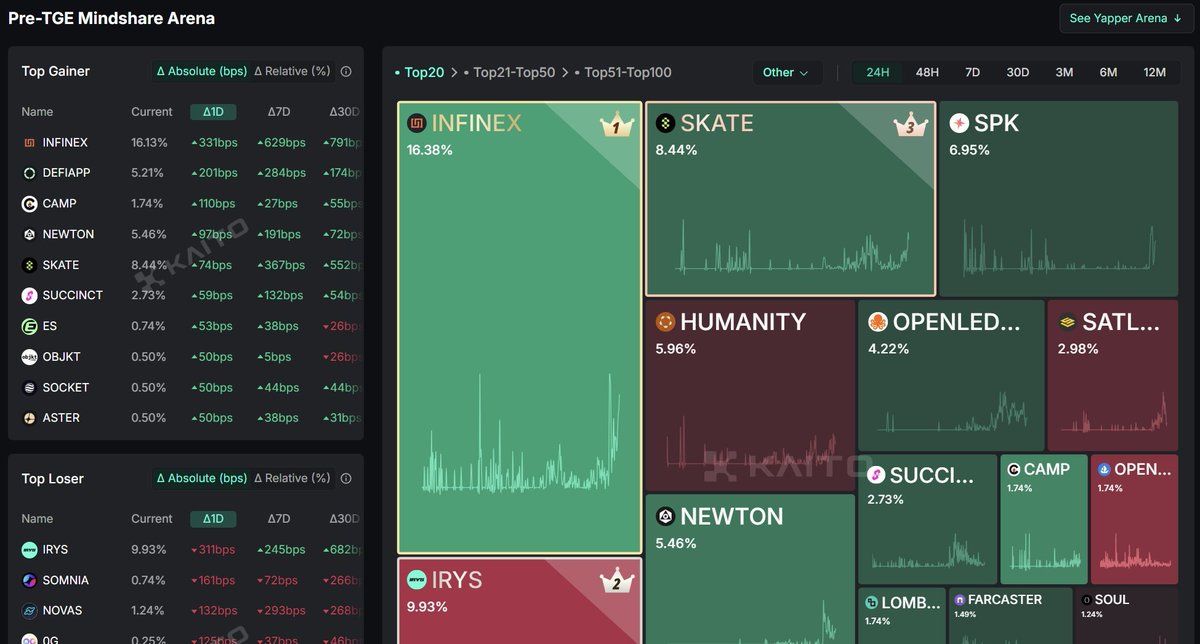The width and height of the screenshot is (1200, 644).
Task: Click the OPENLEDGER octopus icon
Action: point(877,323)
